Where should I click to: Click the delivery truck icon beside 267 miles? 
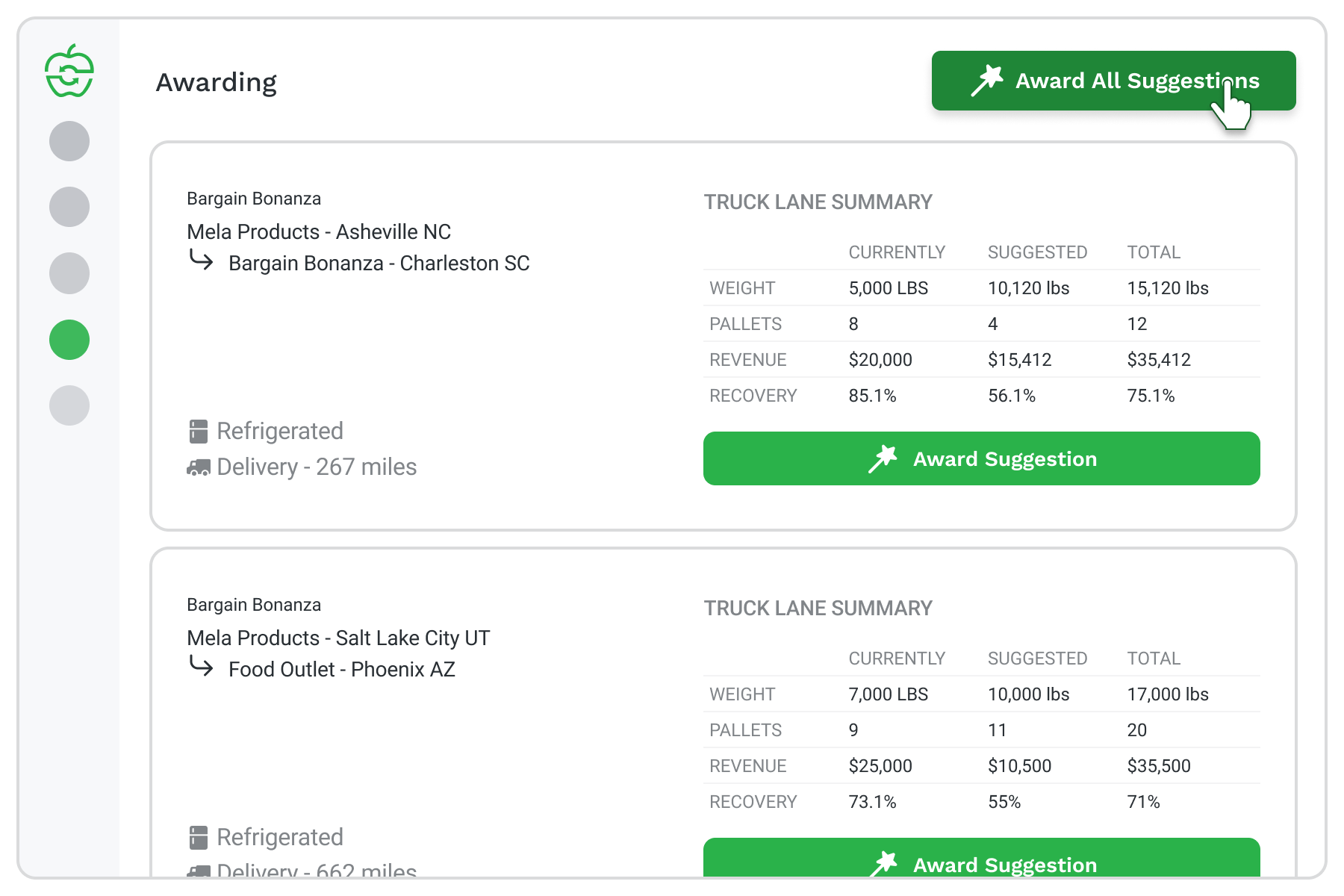(199, 467)
